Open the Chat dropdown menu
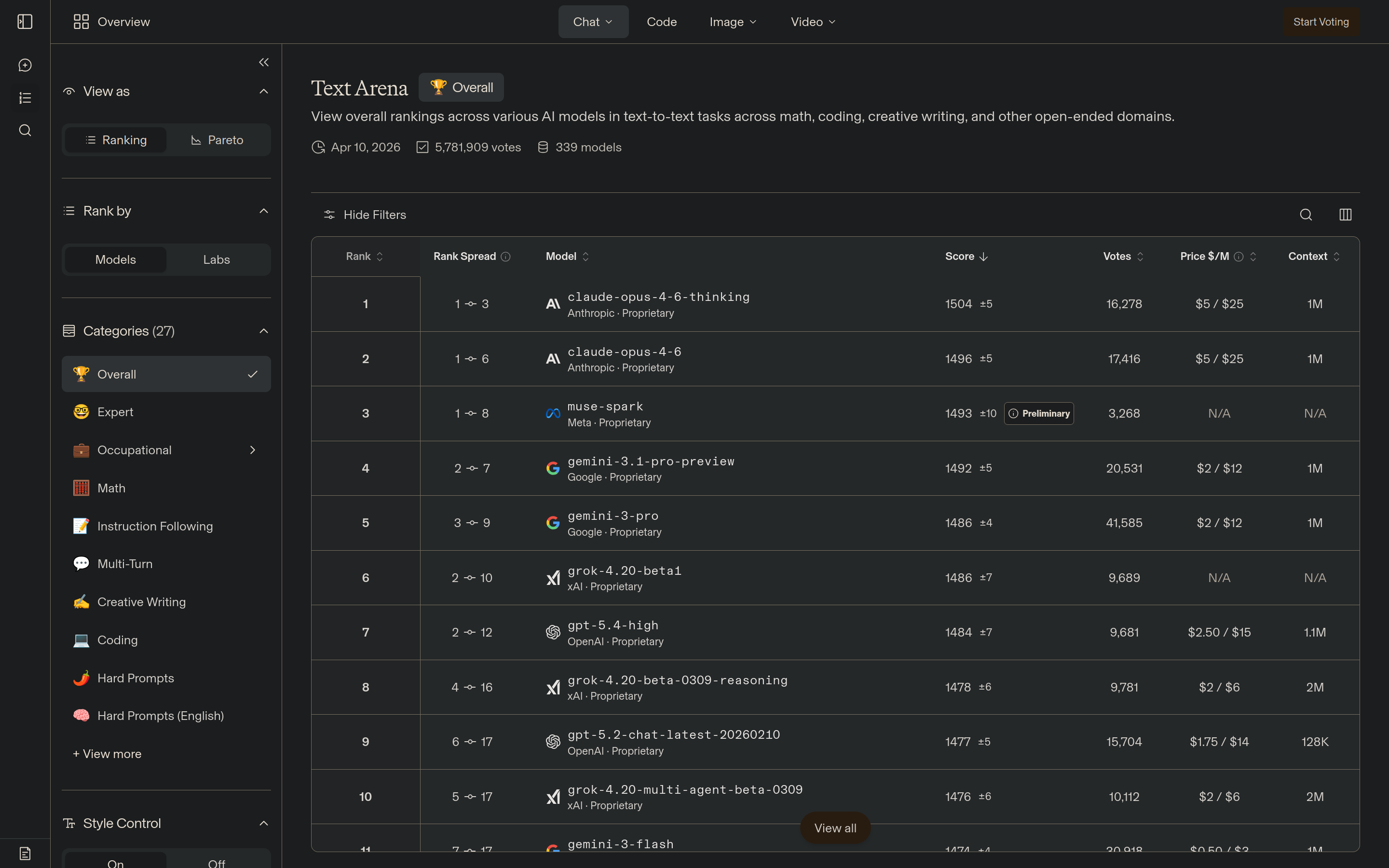This screenshot has width=1389, height=868. point(593,22)
